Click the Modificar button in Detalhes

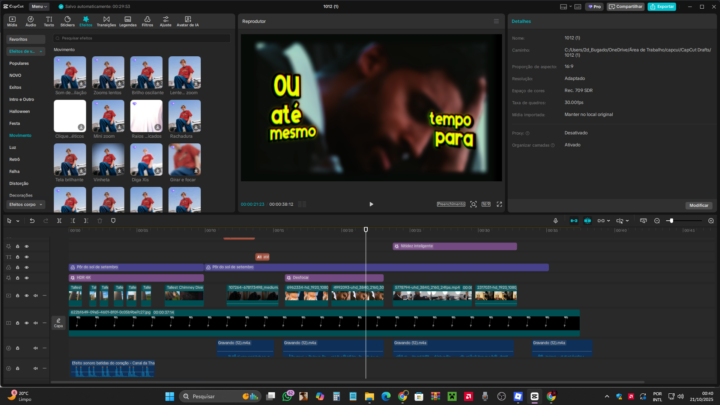point(697,205)
